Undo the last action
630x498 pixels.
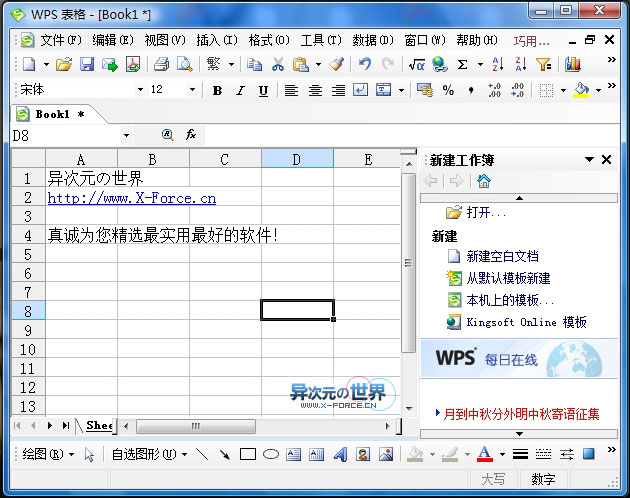coord(365,64)
